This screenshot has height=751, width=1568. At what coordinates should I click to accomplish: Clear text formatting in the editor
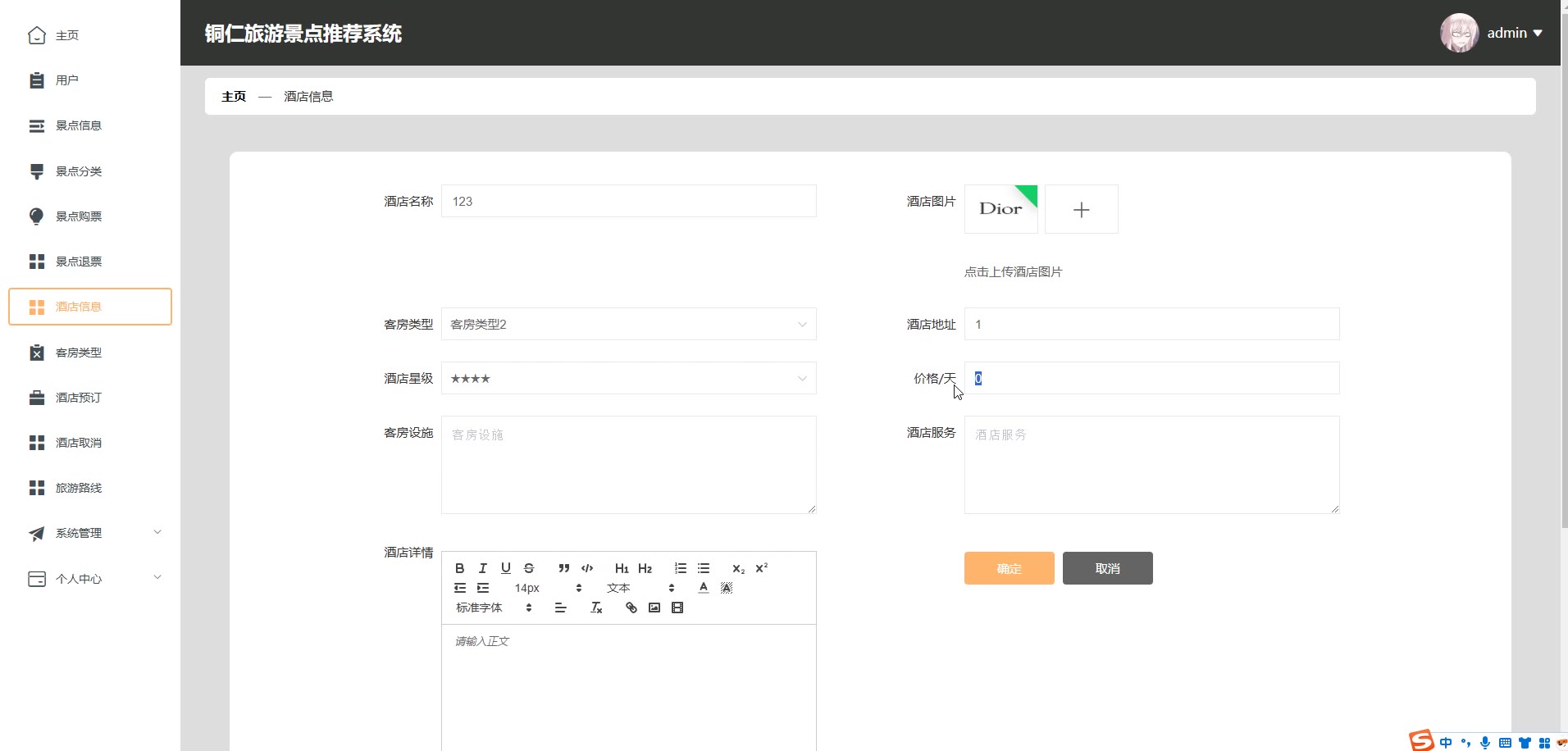[x=596, y=608]
